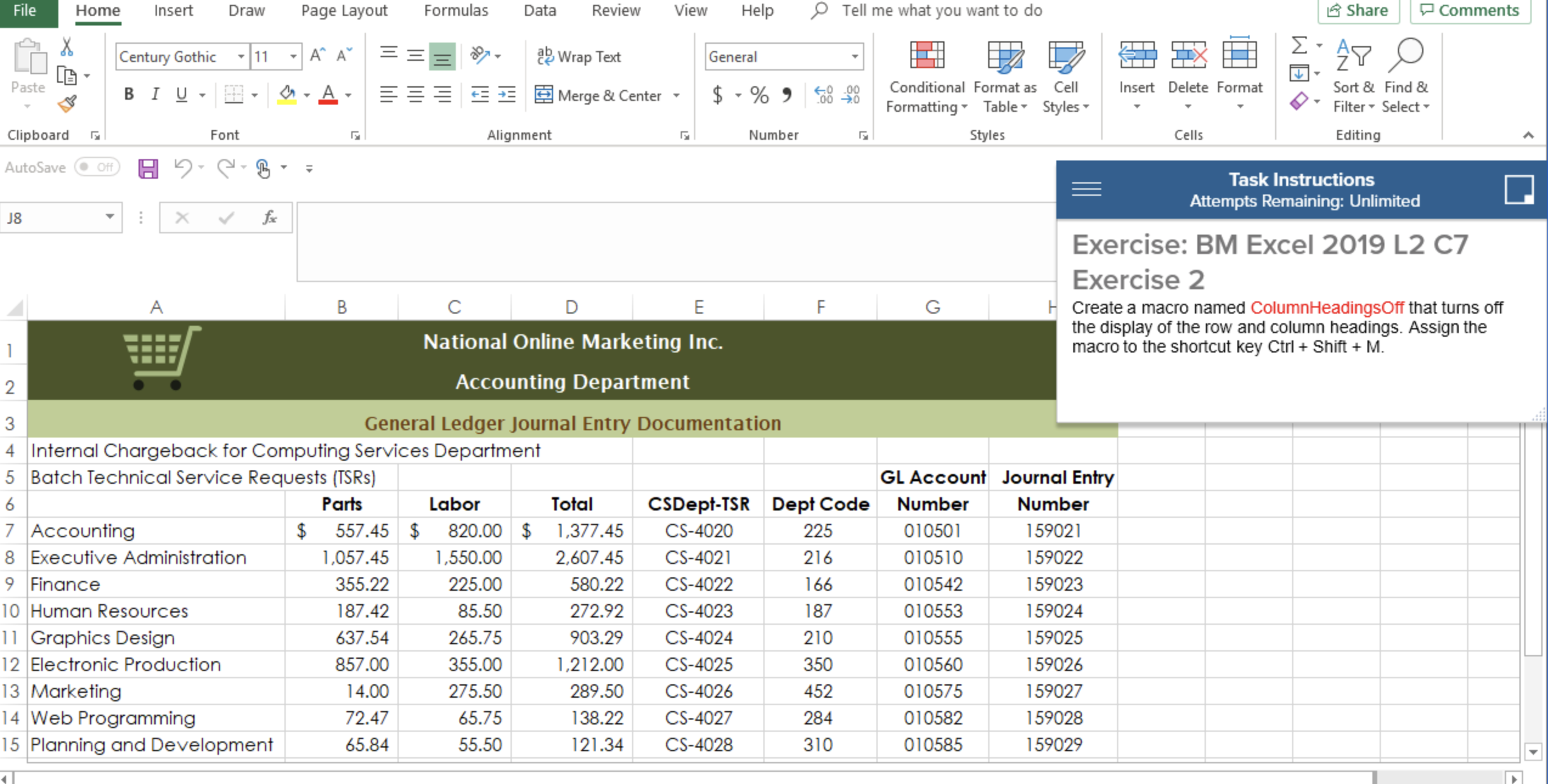1548x784 pixels.
Task: Toggle Wrap Text on
Action: 579,57
